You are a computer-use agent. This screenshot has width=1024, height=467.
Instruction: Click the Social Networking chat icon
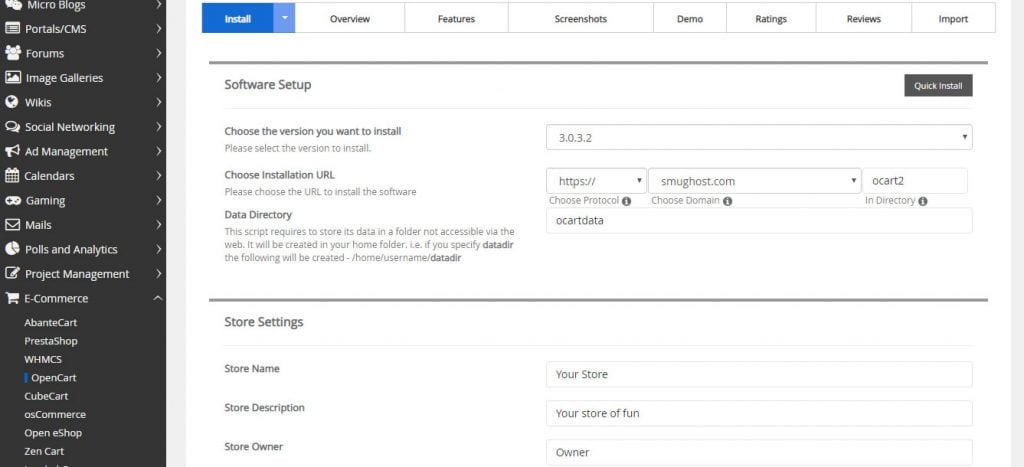[x=12, y=127]
